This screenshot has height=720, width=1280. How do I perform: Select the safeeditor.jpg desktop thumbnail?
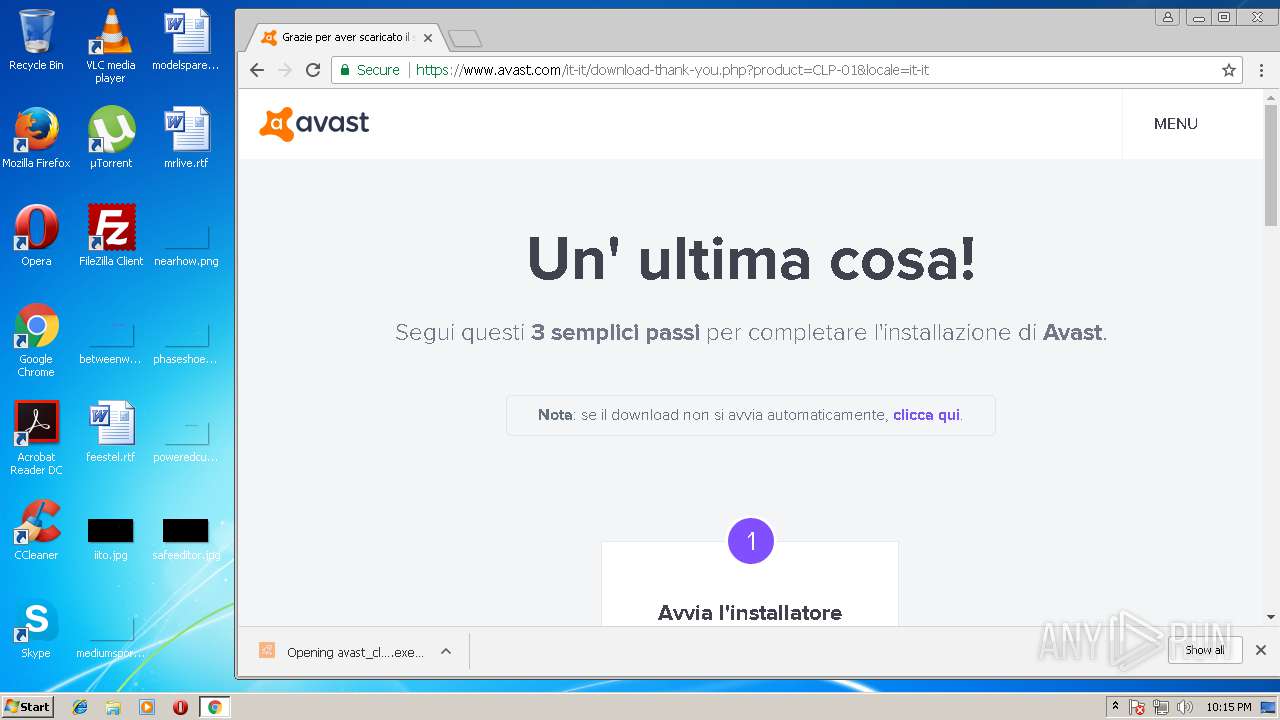(186, 538)
